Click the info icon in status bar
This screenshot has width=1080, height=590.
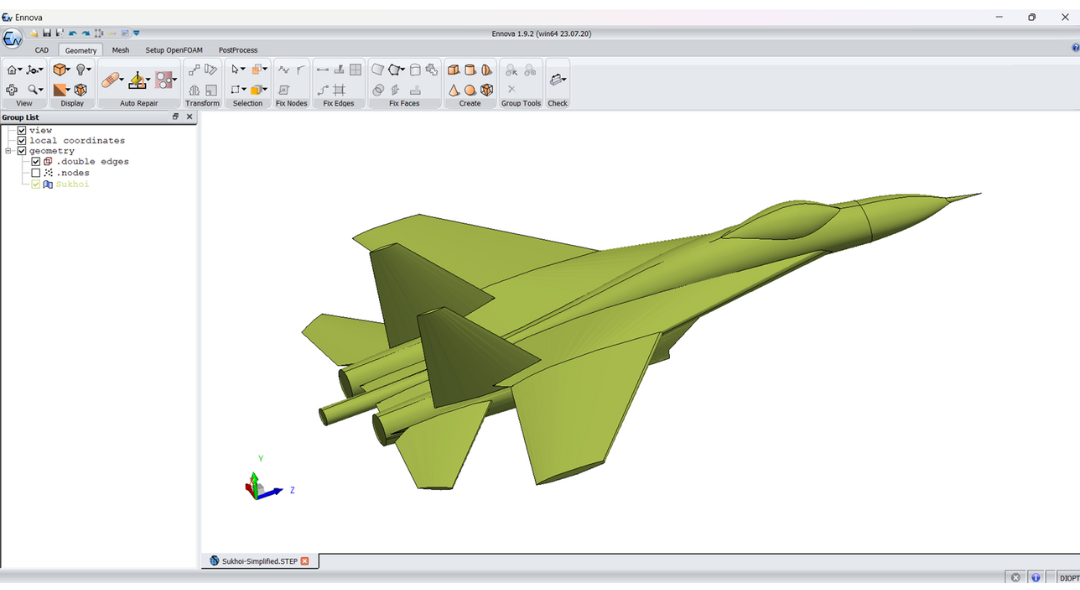[1036, 578]
